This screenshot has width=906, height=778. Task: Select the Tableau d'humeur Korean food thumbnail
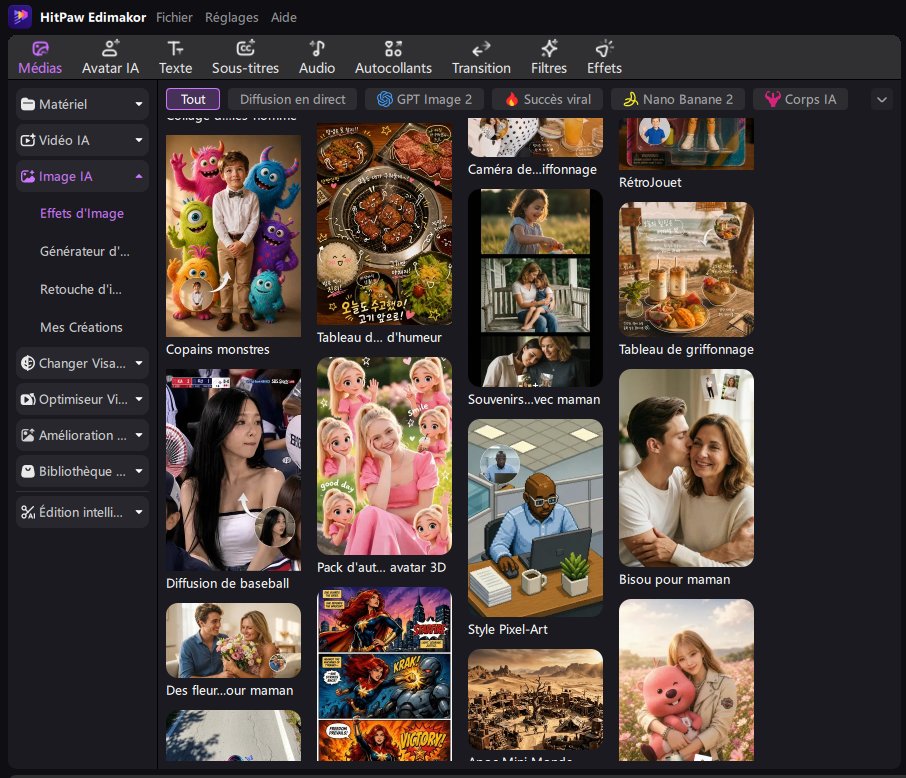coord(384,224)
